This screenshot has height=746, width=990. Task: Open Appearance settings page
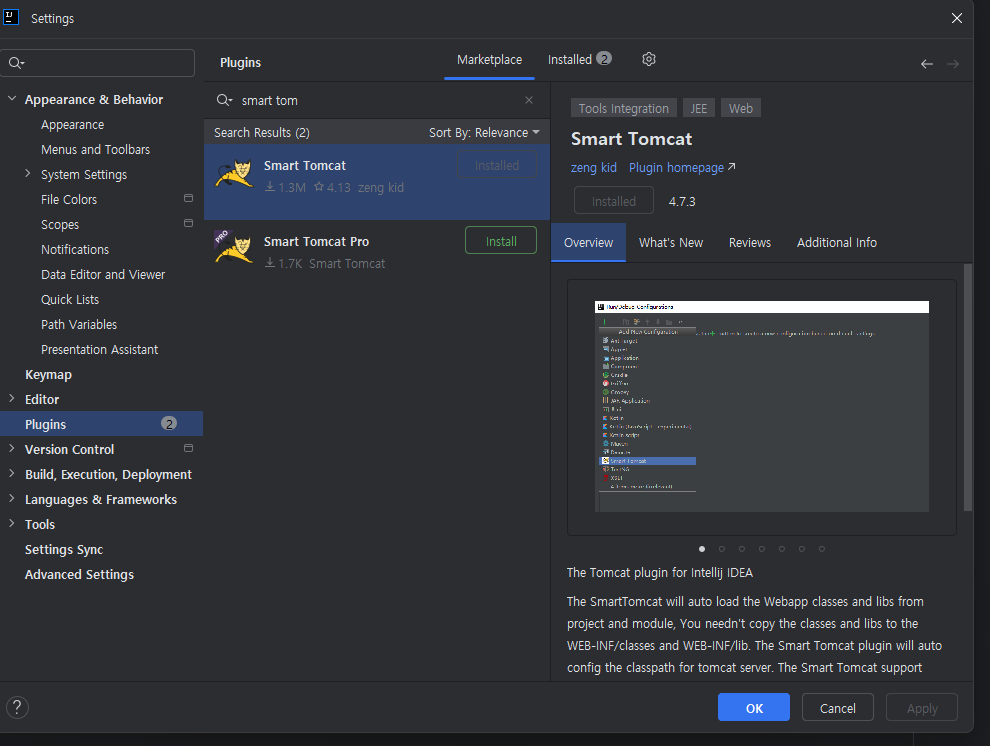tap(73, 125)
